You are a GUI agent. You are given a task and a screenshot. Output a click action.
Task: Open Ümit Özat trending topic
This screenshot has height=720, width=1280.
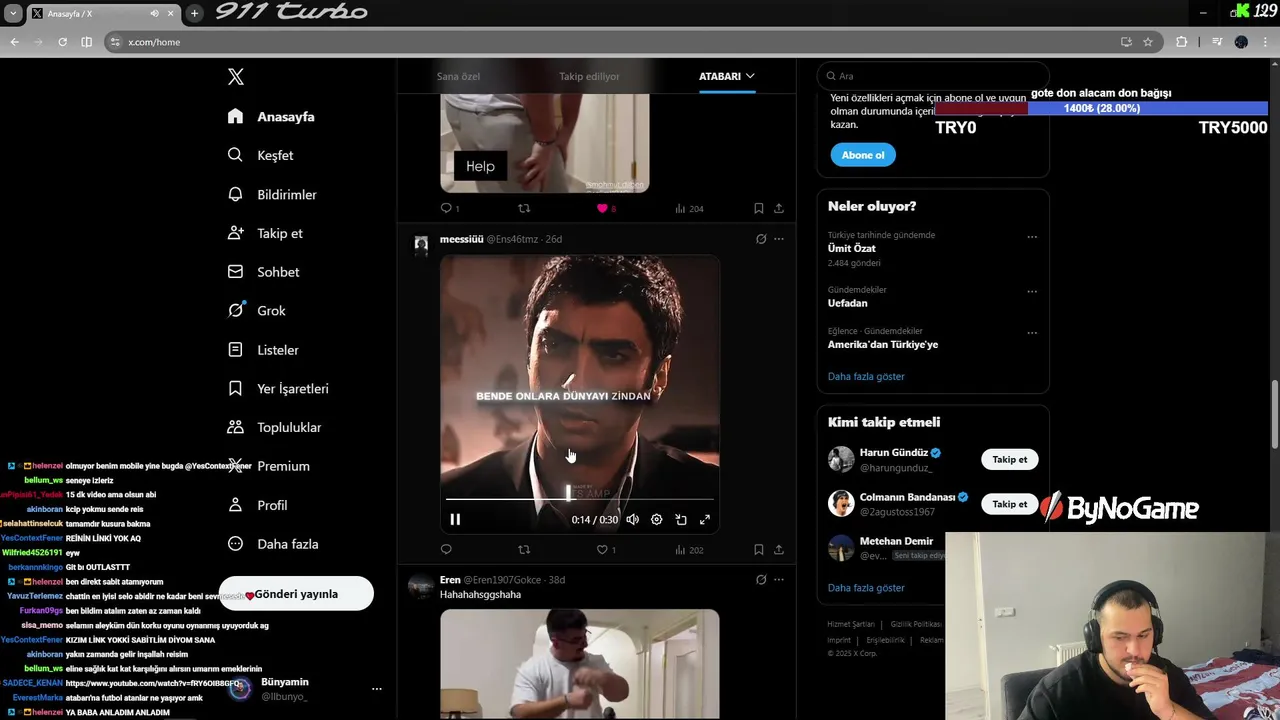click(852, 248)
